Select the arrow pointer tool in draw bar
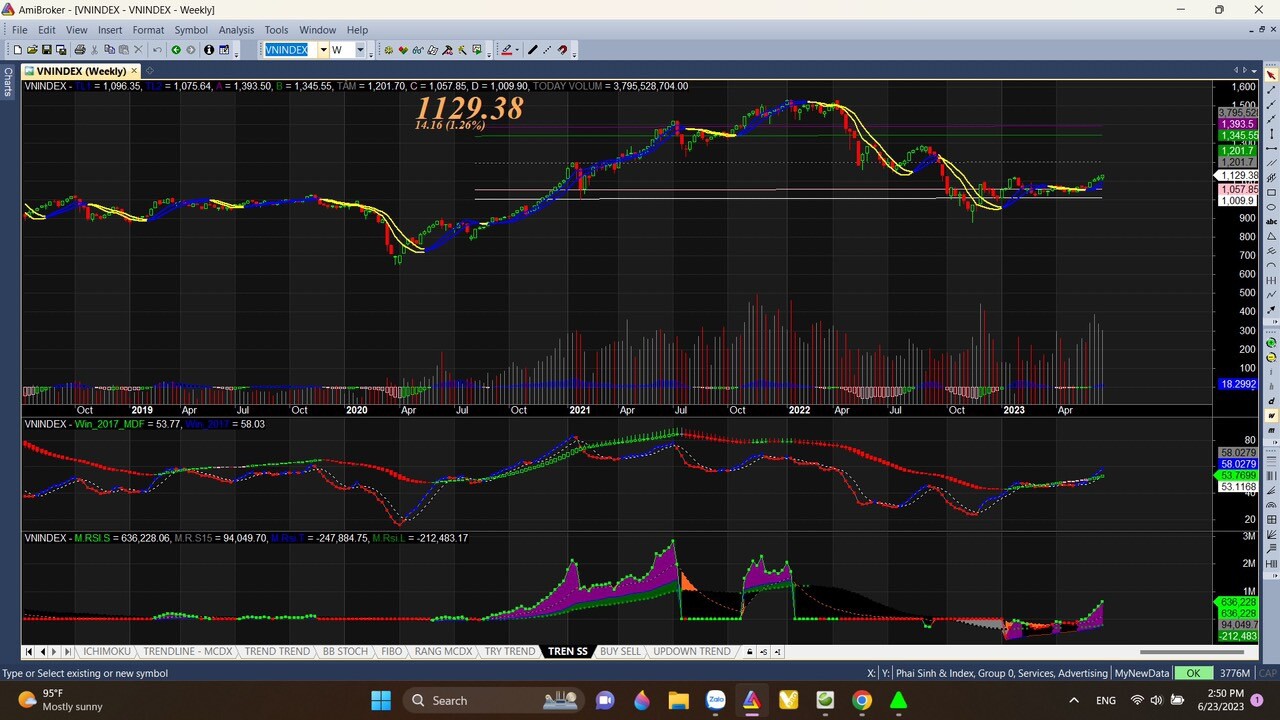Viewport: 1280px width, 720px height. [x=1271, y=75]
